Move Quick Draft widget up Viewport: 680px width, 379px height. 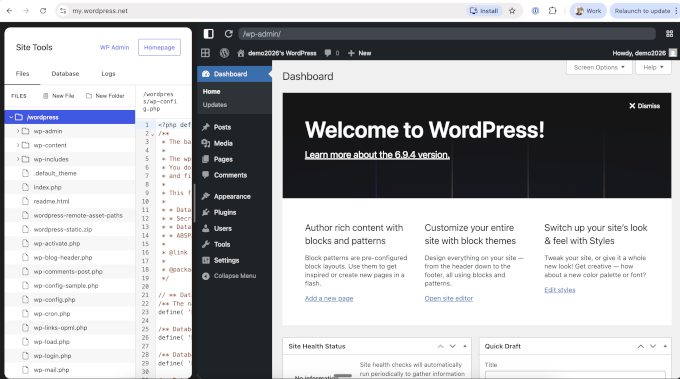(641, 346)
